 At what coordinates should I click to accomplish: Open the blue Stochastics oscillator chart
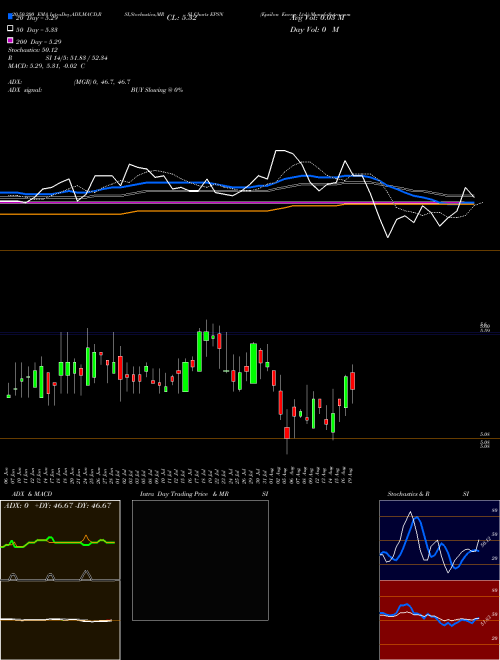[x=439, y=540]
